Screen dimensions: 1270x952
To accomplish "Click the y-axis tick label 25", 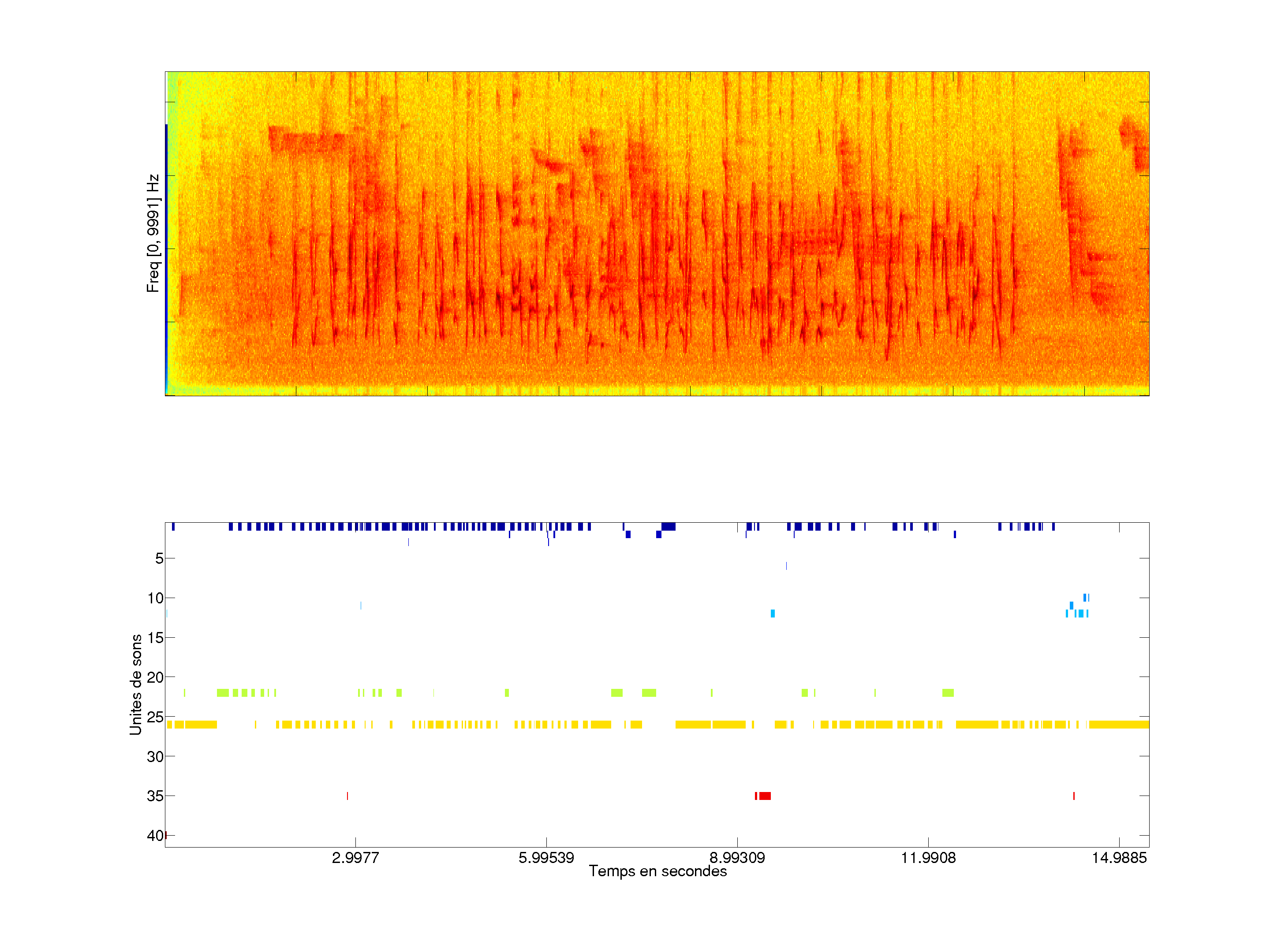I will (x=155, y=717).
